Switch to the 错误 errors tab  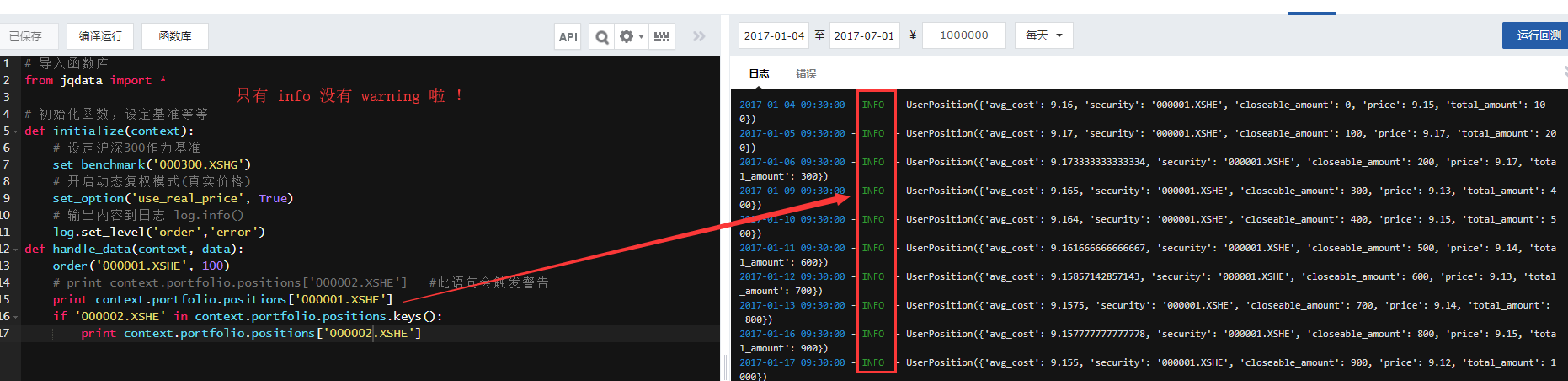coord(806,74)
